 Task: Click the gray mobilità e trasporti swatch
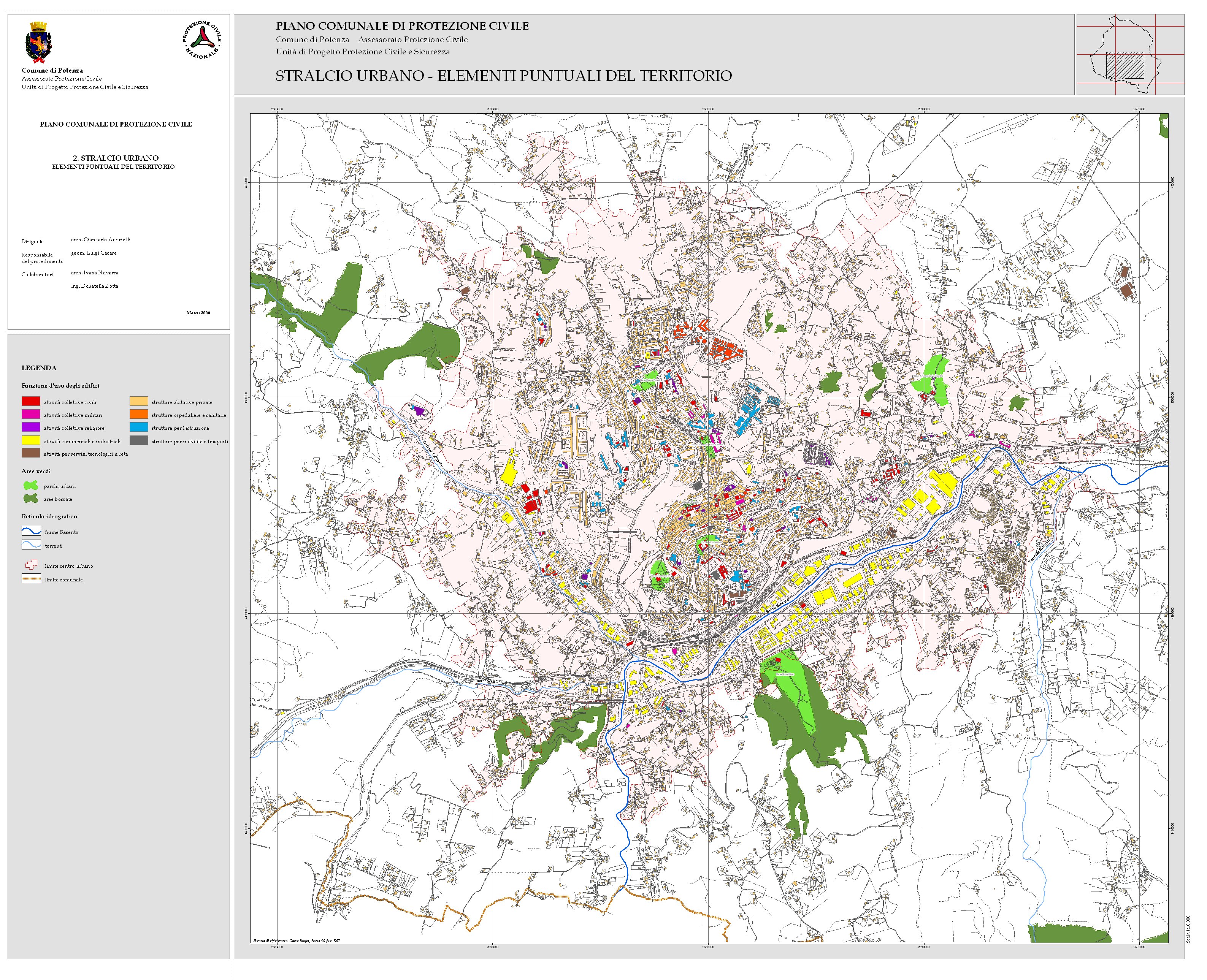[138, 440]
